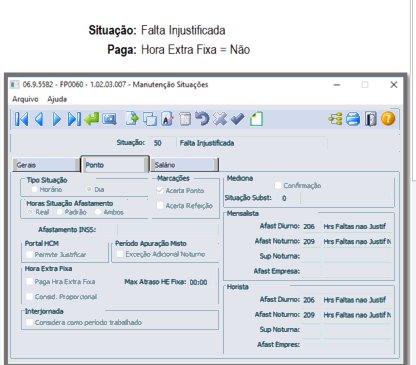Click the exit door icon
The image size is (416, 365).
tap(371, 119)
